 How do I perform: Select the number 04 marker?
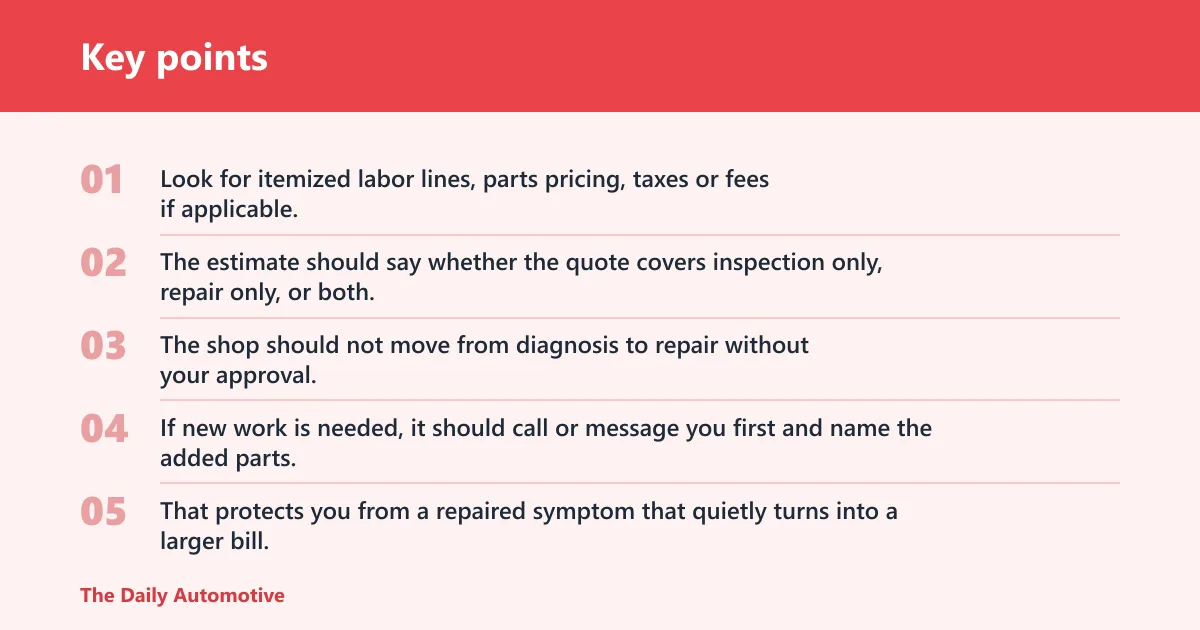[x=104, y=428]
